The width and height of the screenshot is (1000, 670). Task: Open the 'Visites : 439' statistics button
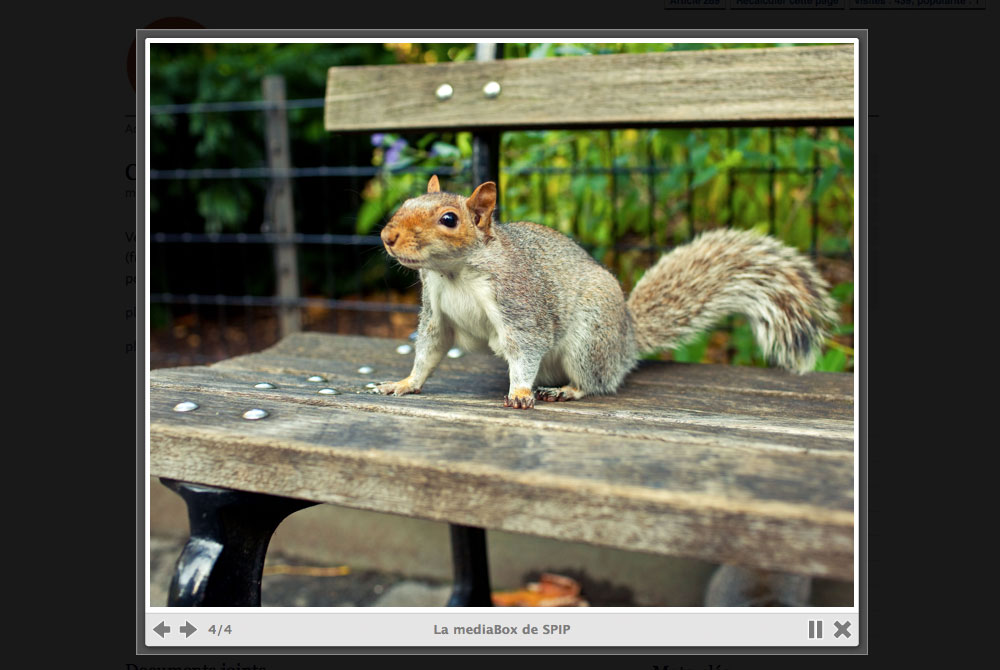point(917,3)
